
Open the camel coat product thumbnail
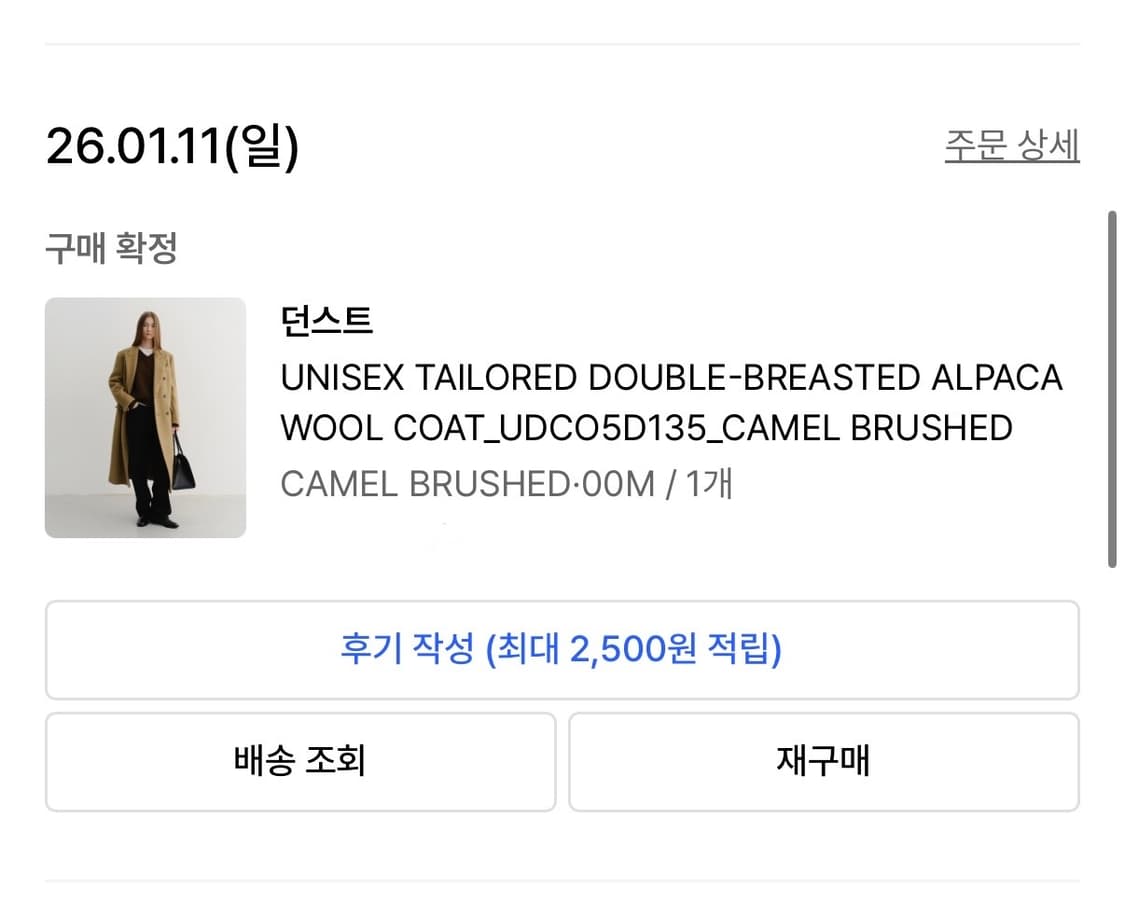(x=145, y=417)
